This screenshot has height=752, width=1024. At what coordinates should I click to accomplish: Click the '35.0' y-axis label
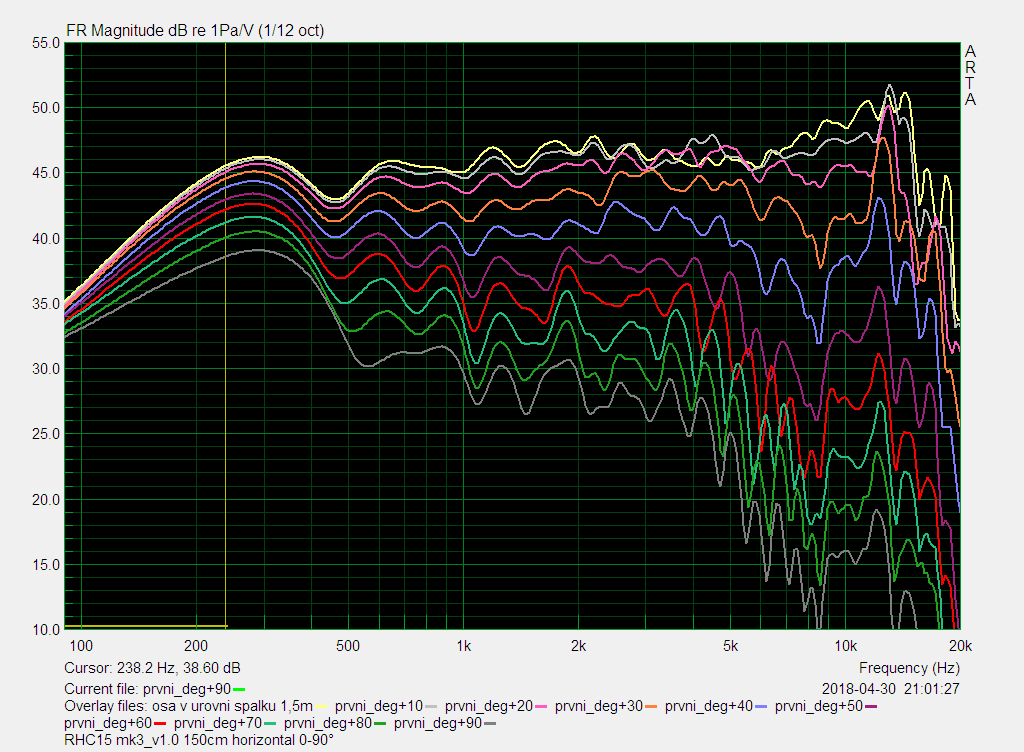(x=46, y=304)
